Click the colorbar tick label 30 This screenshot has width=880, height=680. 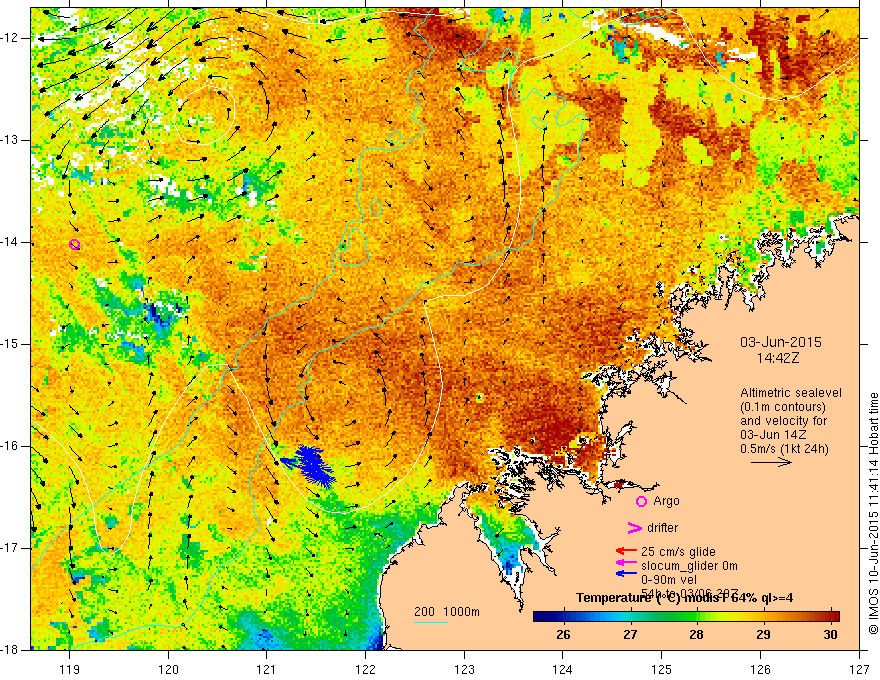[830, 635]
